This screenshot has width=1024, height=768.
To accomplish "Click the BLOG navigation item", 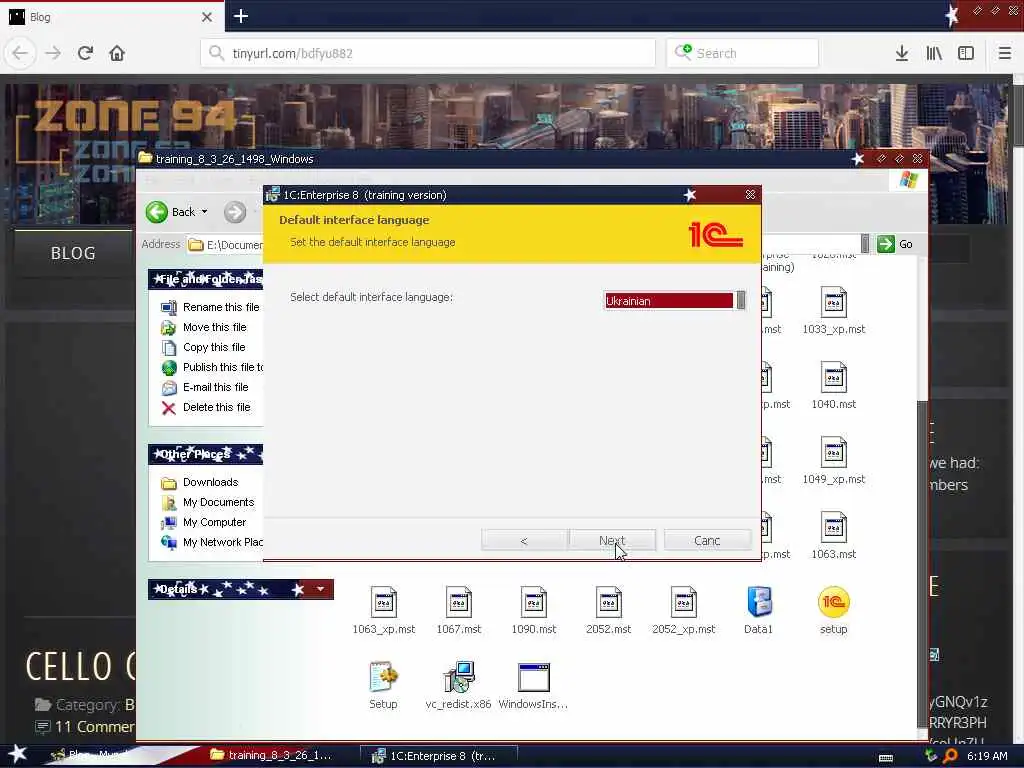I will pos(73,253).
